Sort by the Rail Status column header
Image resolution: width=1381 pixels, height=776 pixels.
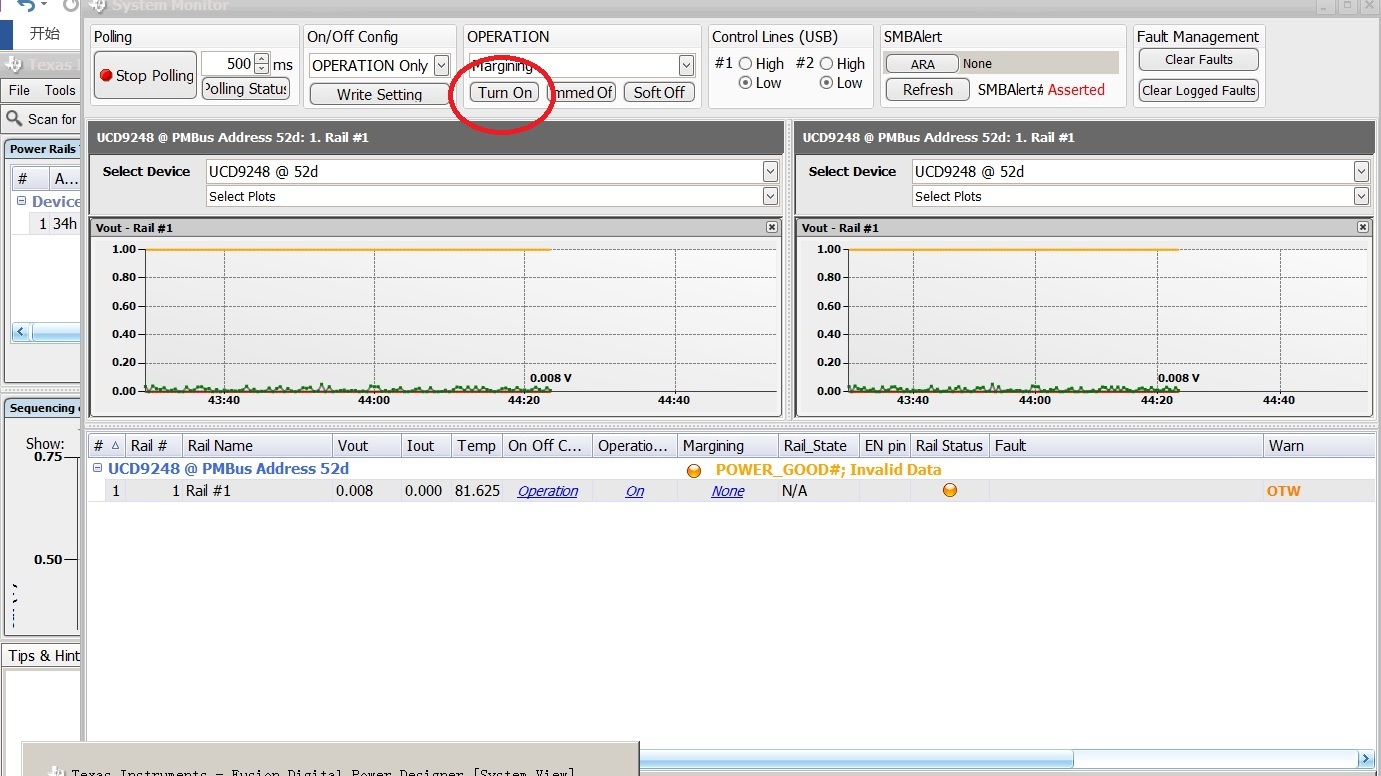950,446
